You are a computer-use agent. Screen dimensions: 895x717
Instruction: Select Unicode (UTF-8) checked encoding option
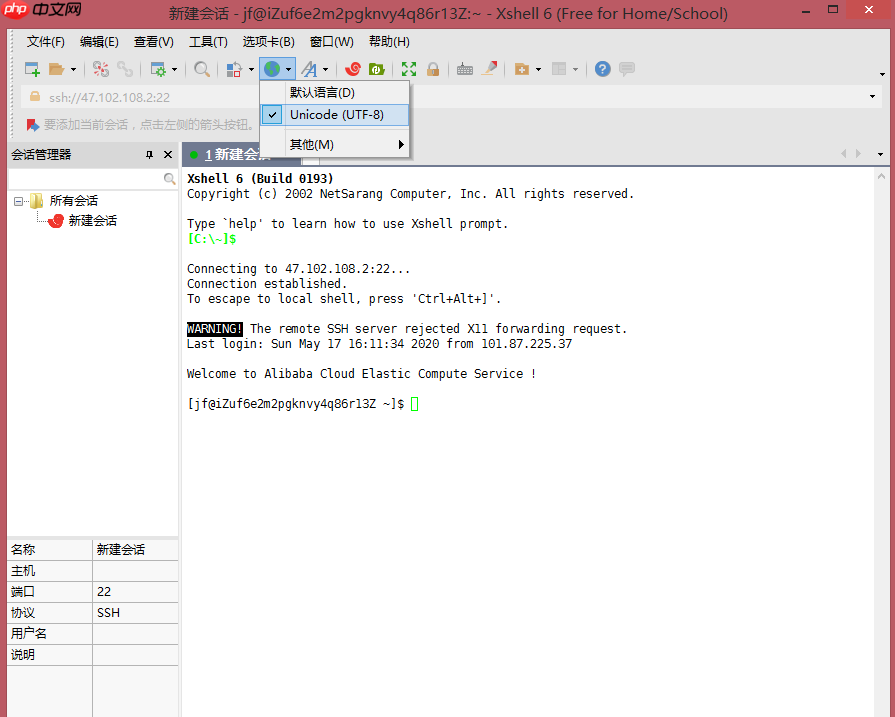(x=334, y=115)
